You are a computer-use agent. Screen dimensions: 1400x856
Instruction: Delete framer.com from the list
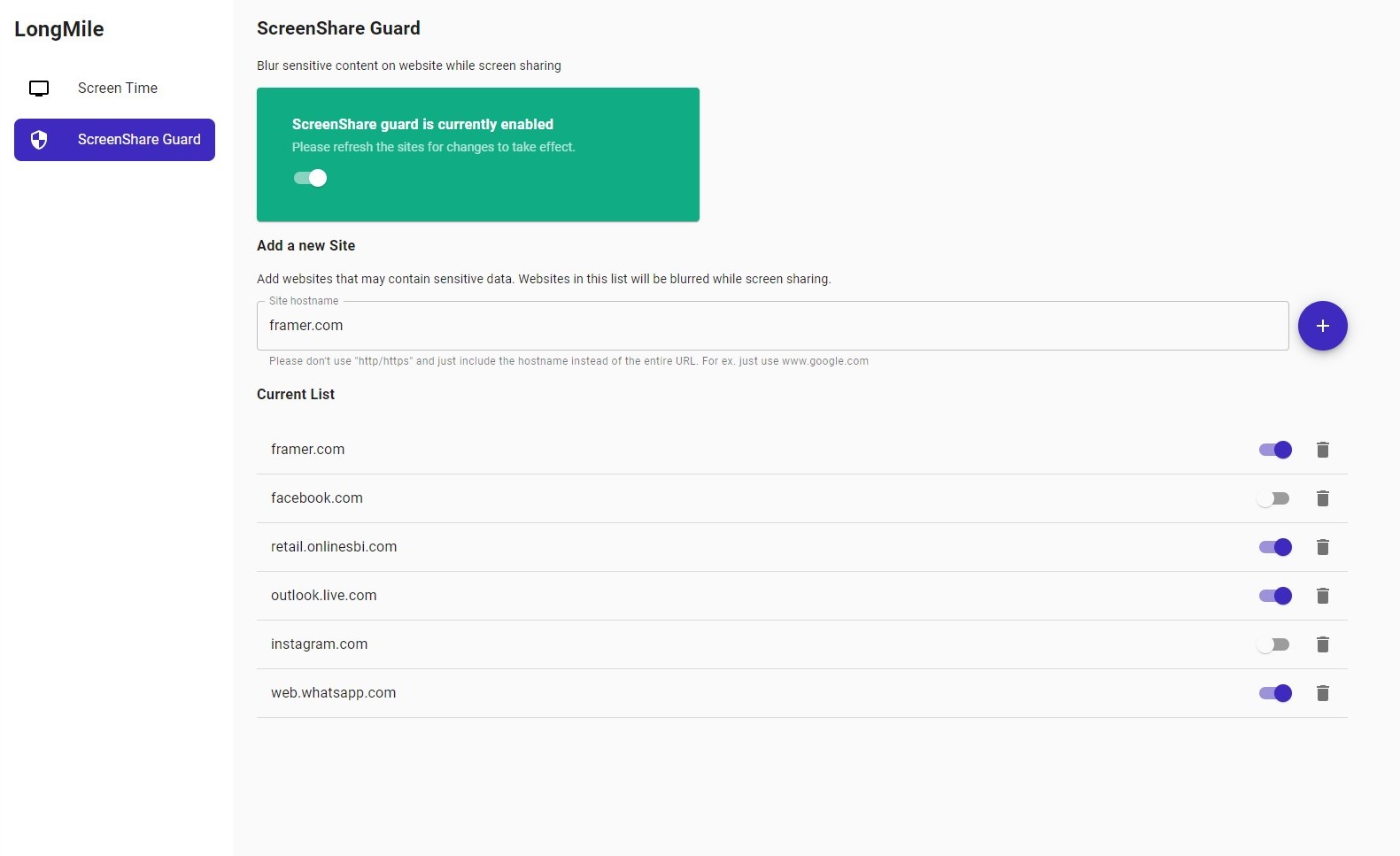coord(1323,450)
